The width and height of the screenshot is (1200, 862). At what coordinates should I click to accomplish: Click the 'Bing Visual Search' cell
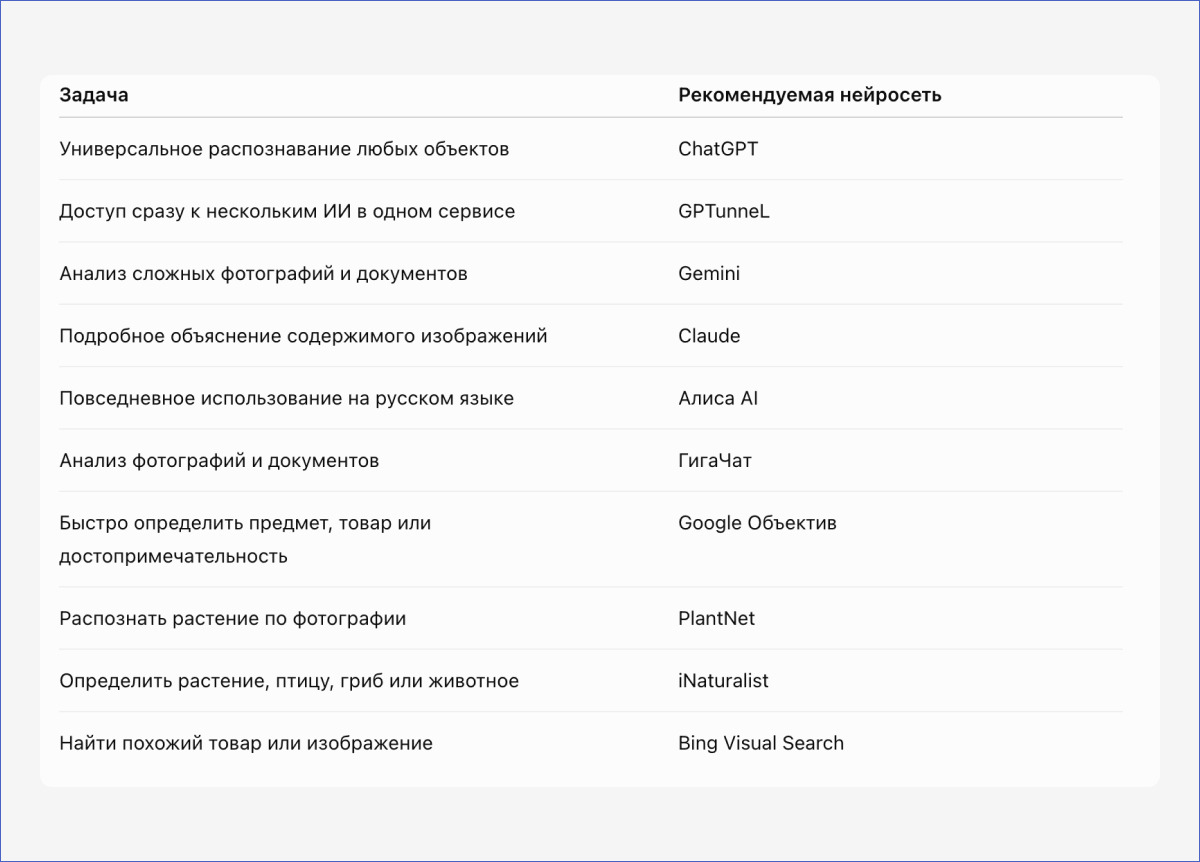tap(761, 743)
